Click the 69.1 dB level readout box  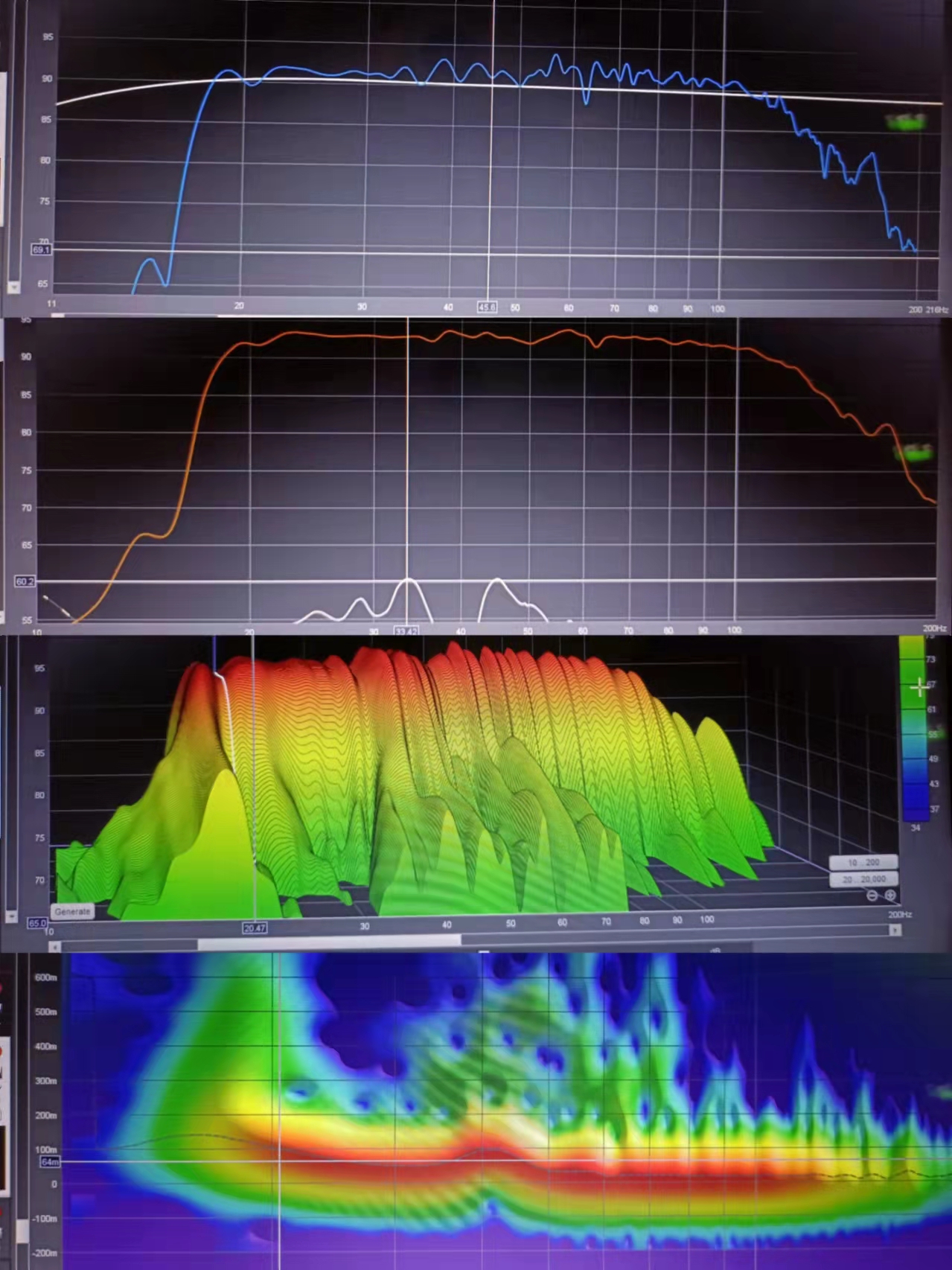coord(41,250)
